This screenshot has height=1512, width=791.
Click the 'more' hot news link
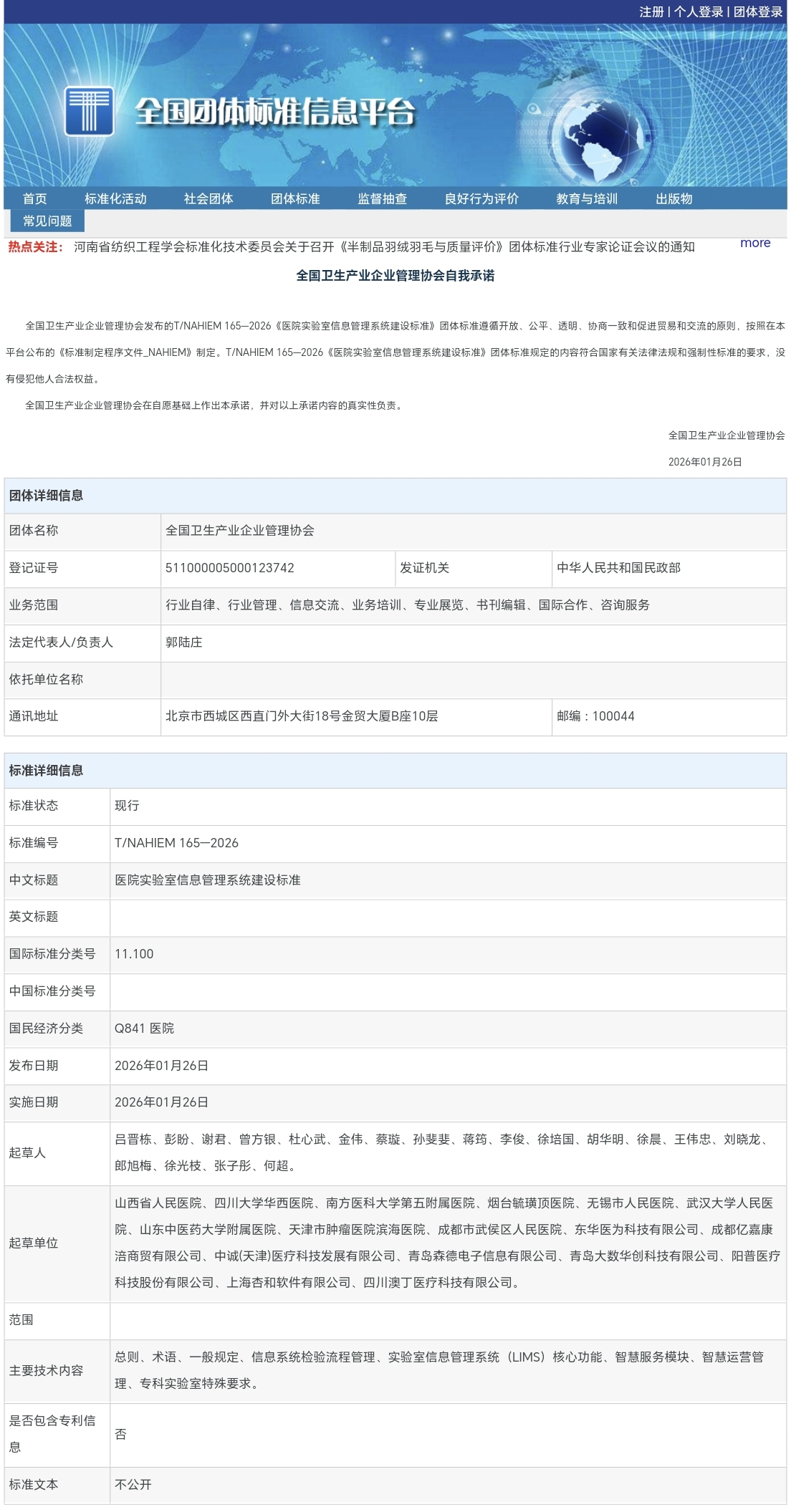point(755,243)
